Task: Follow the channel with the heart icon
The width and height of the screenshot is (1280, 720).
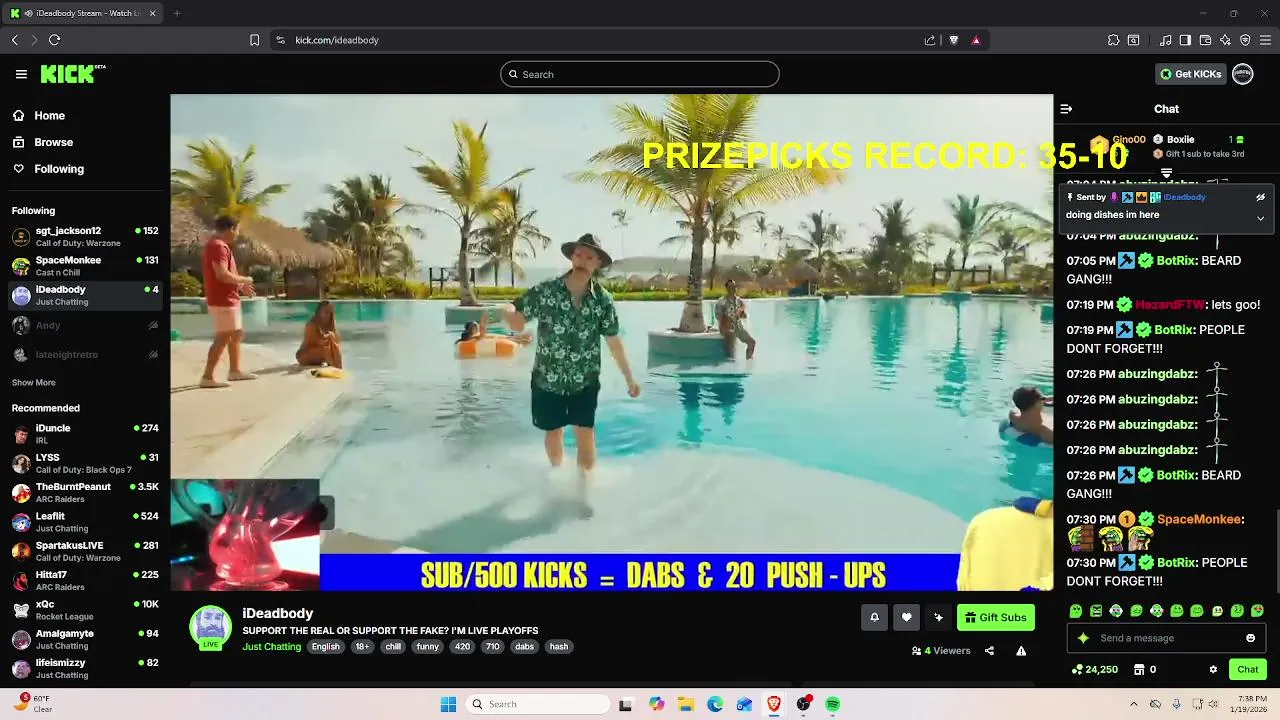Action: point(906,617)
